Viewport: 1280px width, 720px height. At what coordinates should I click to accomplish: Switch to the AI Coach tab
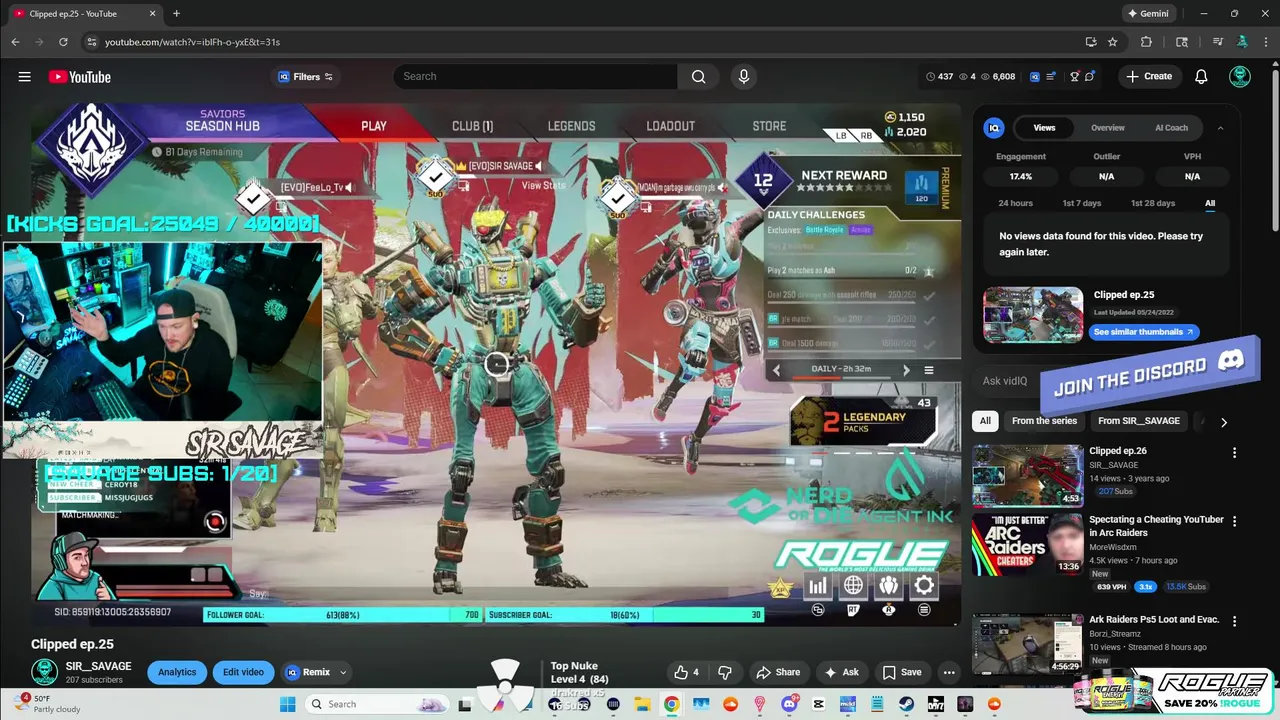[1171, 128]
